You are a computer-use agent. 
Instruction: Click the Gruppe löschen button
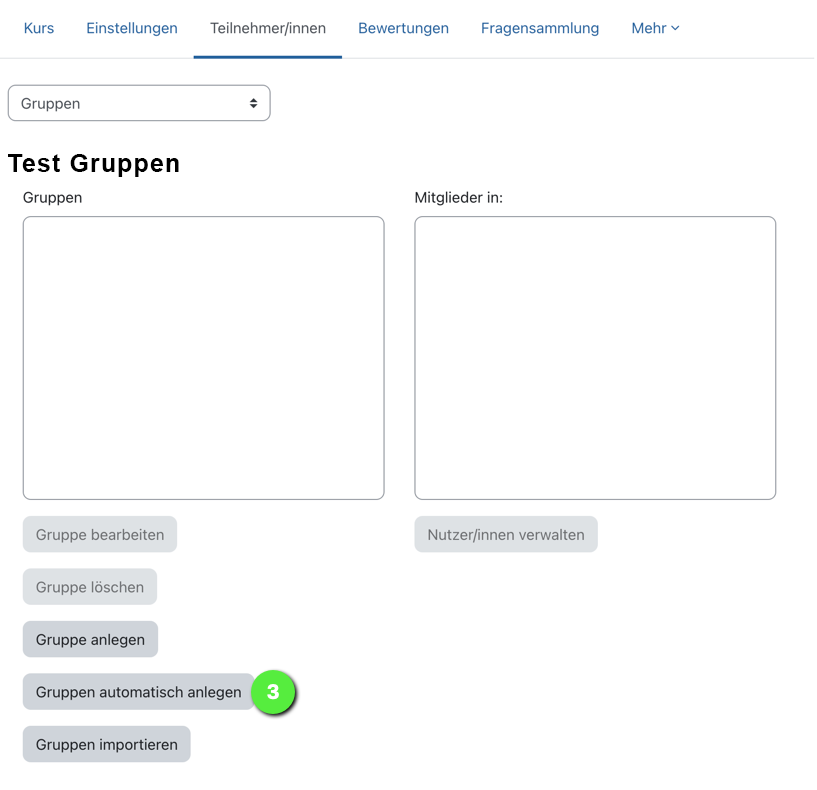click(x=89, y=587)
